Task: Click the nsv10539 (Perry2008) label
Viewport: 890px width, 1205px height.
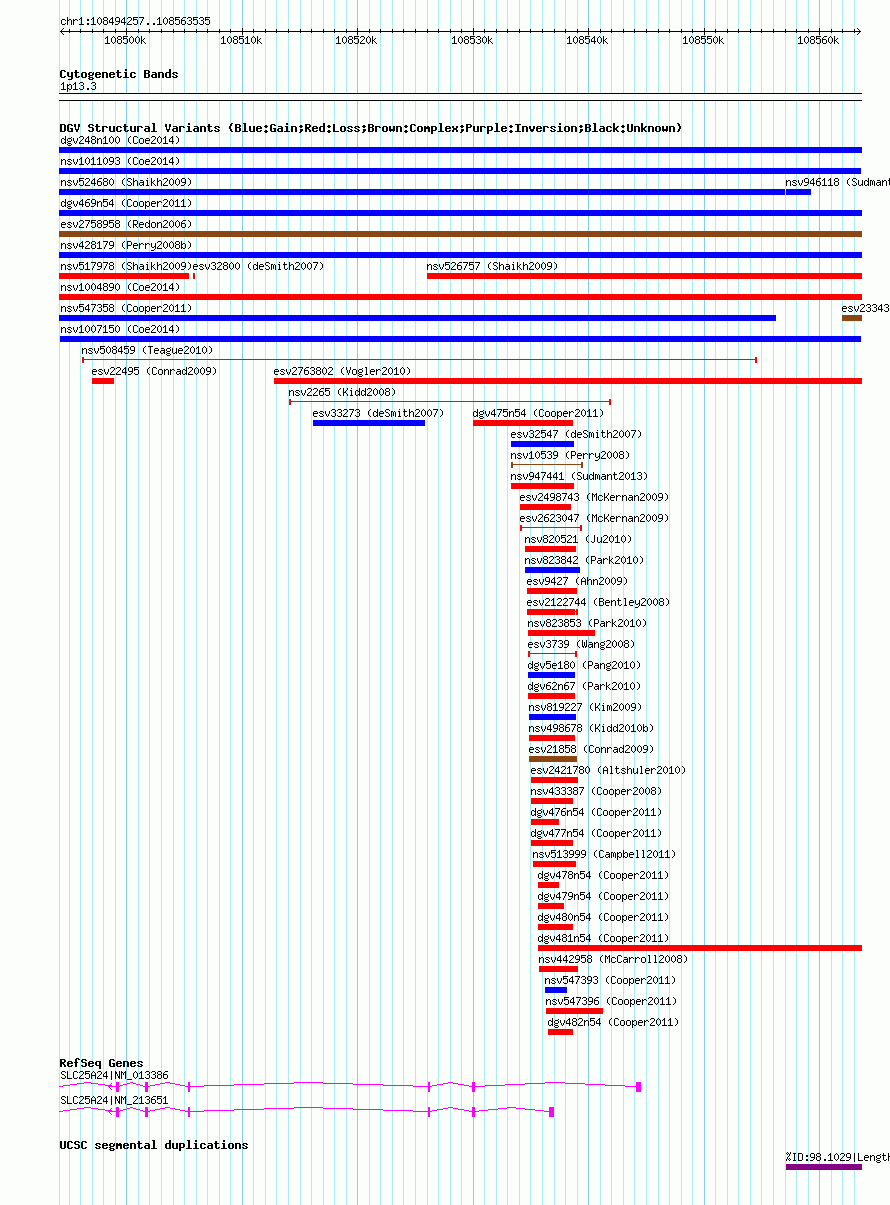Action: [570, 455]
